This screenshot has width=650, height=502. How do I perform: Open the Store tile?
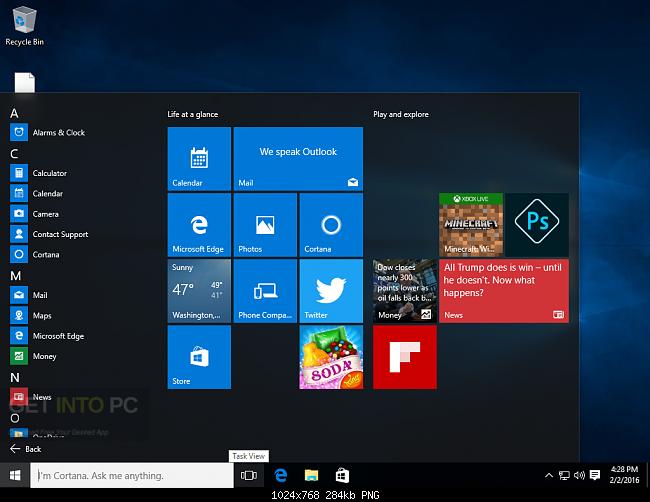199,357
